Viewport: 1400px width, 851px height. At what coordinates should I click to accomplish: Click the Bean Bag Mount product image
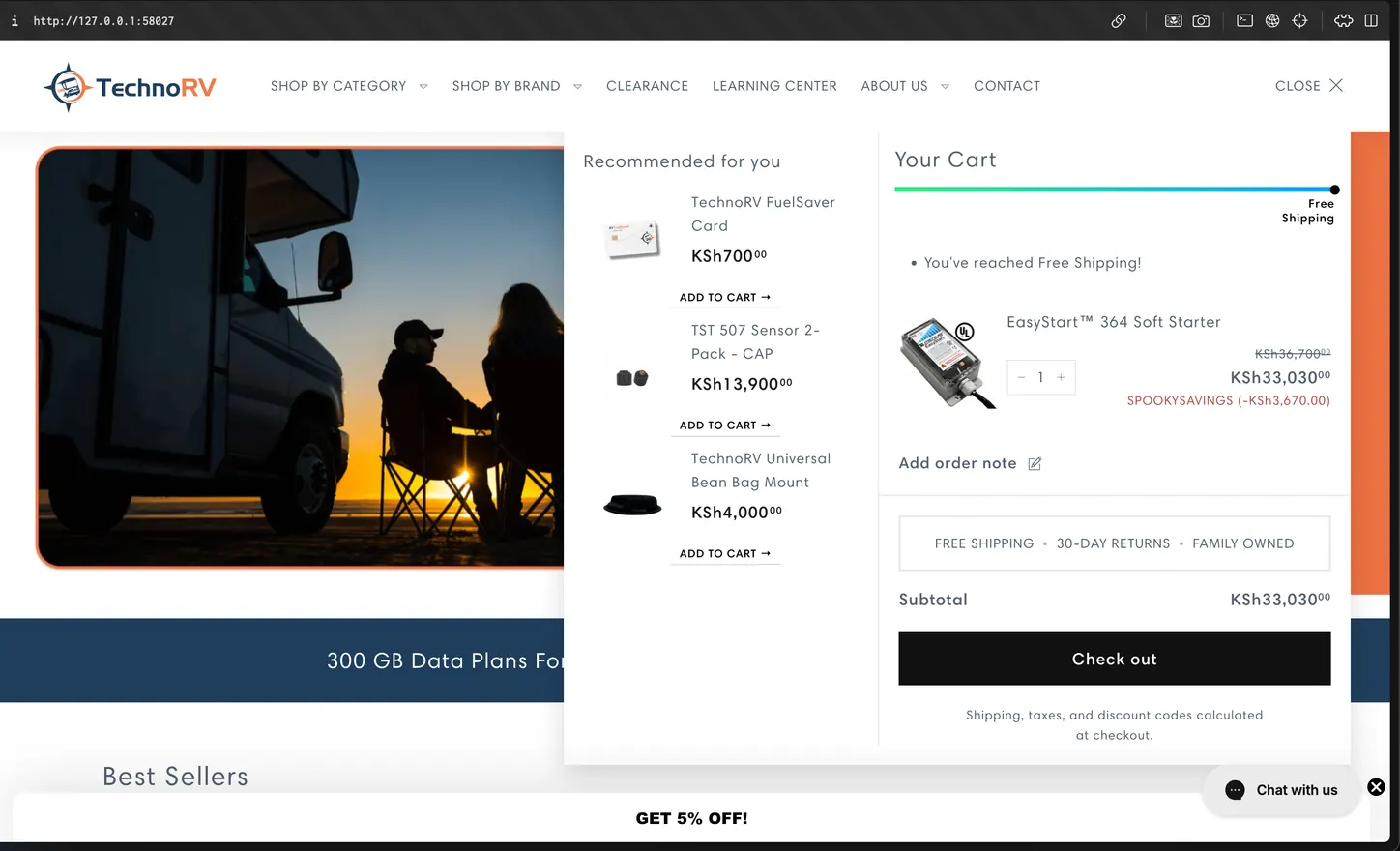coord(632,504)
